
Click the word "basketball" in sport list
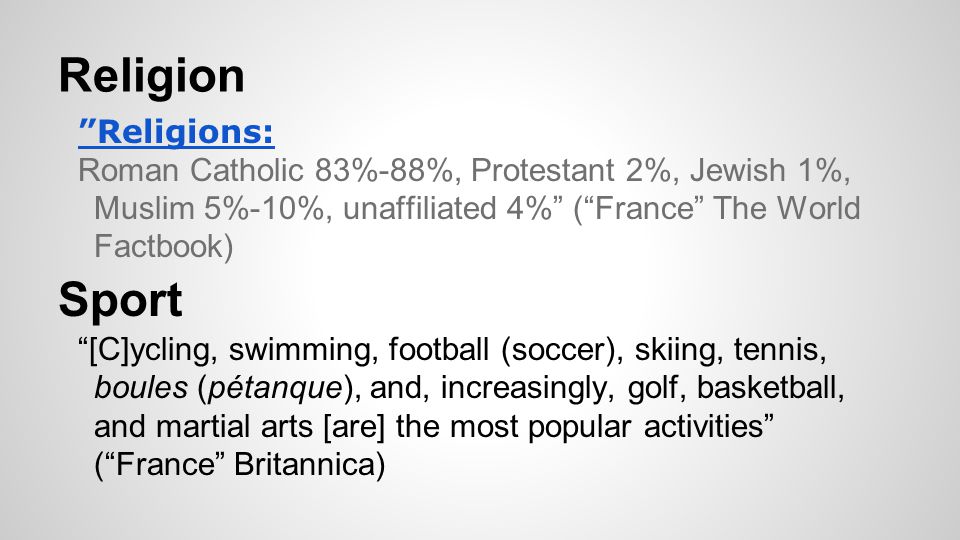pos(770,388)
